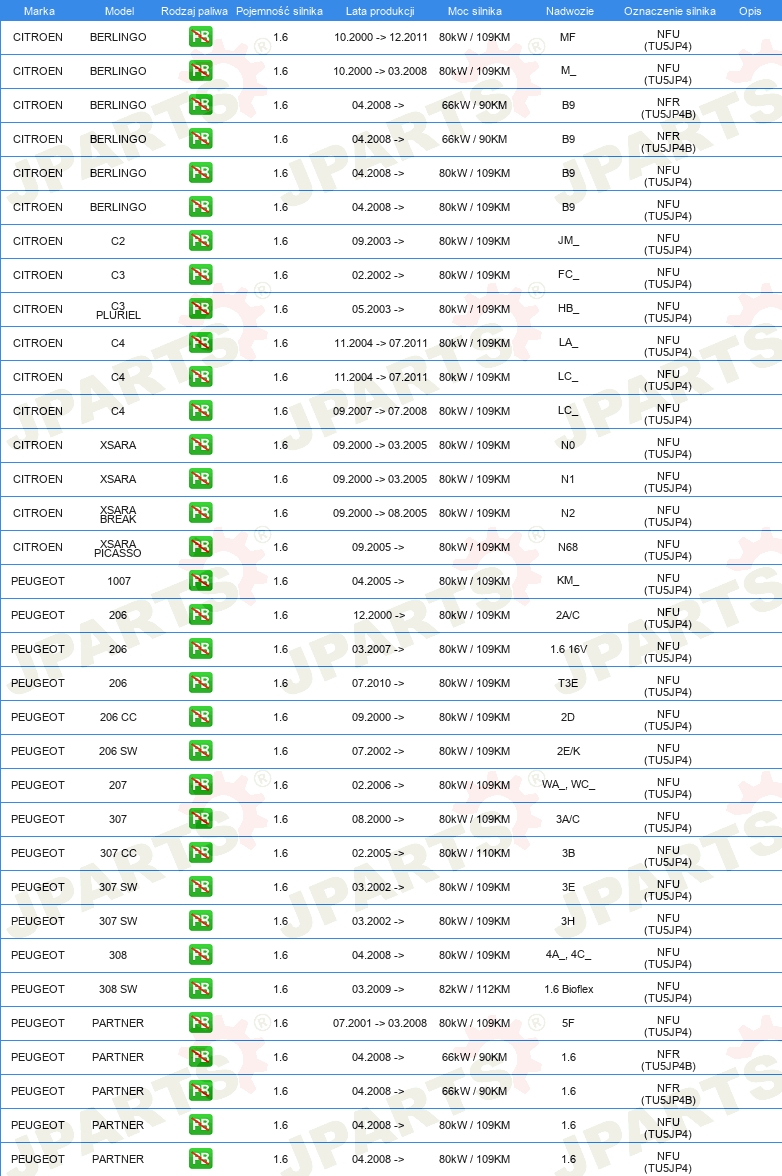The image size is (782, 1176).
Task: Click fuel icon in 307 SW 3E row
Action: point(200,886)
